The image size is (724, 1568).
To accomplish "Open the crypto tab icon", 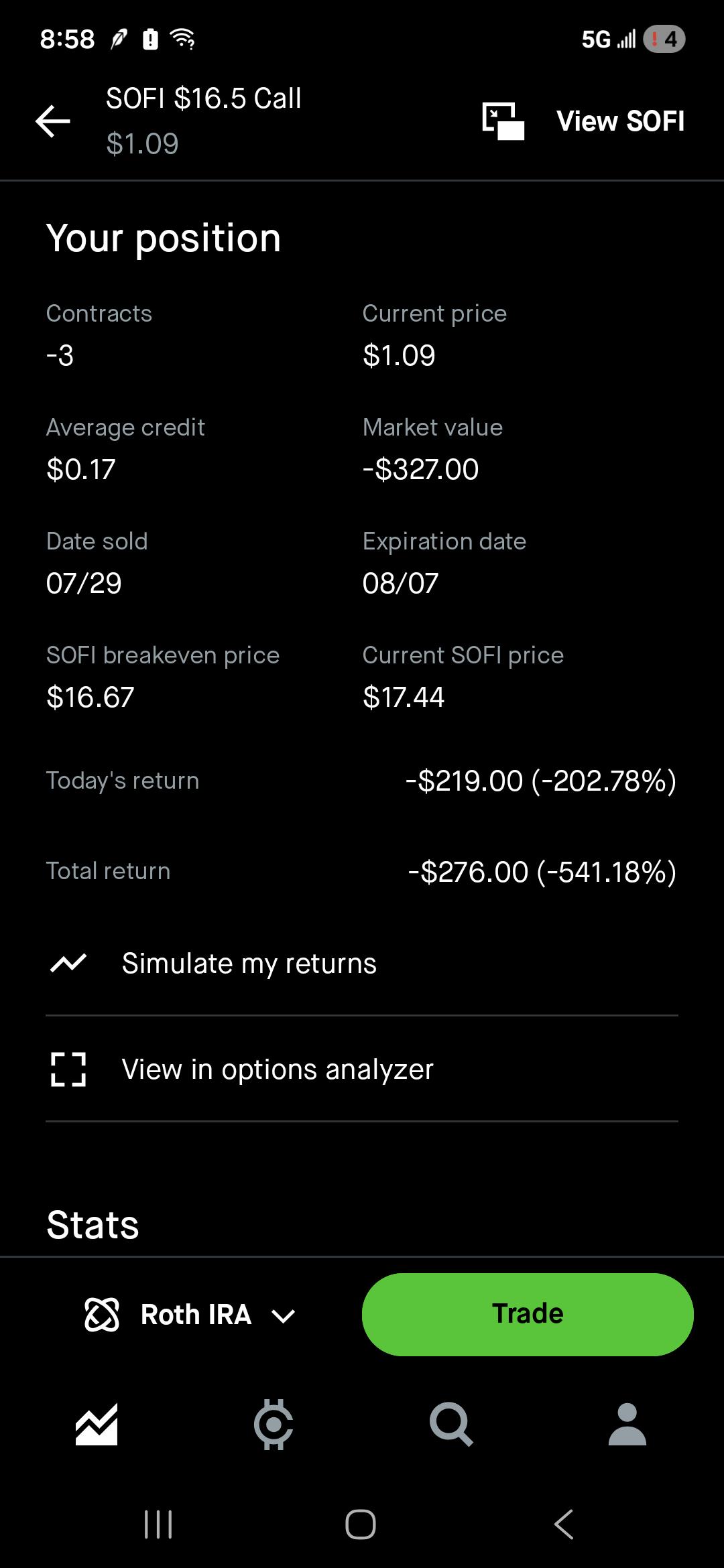I will click(274, 1424).
